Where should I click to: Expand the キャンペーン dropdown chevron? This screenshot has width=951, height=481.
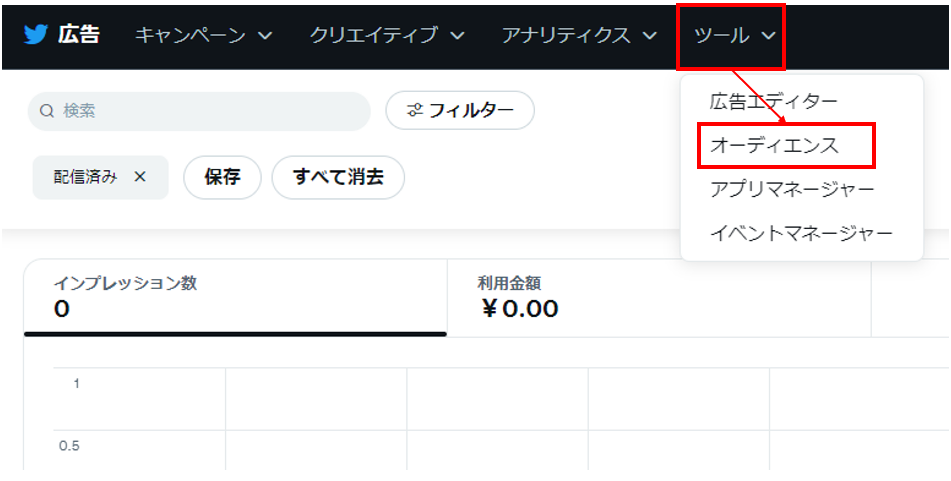(265, 36)
